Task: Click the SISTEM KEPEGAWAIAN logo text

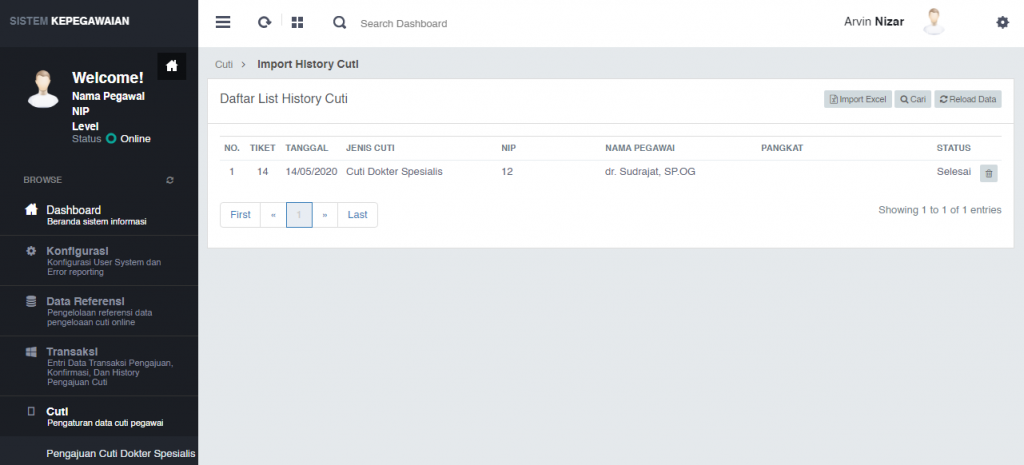Action: [x=69, y=21]
